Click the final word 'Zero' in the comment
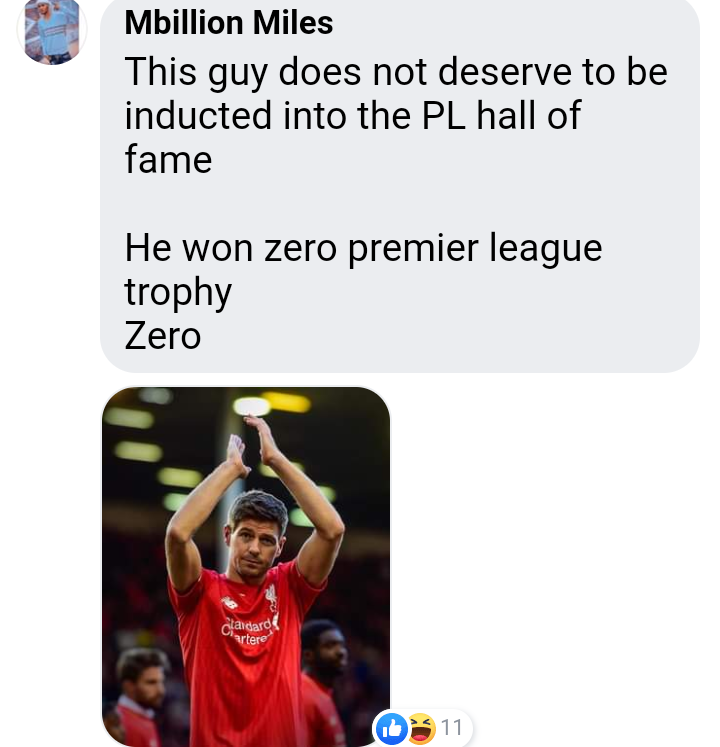This screenshot has width=720, height=747. (x=162, y=336)
